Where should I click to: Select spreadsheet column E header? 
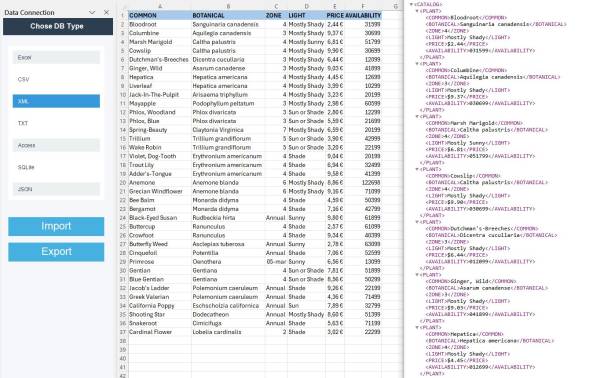click(335, 6)
